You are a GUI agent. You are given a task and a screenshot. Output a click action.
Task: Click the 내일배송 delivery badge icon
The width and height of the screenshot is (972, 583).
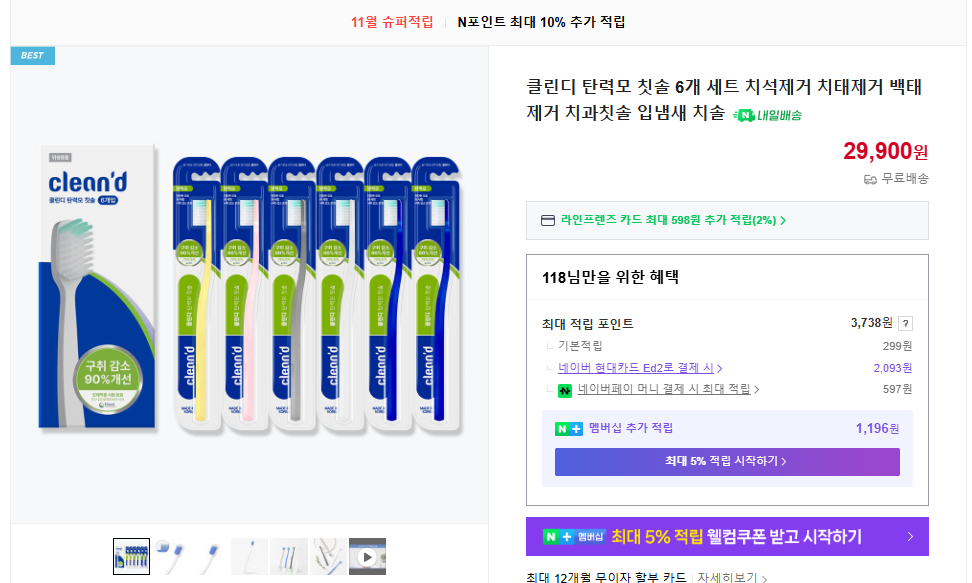click(744, 115)
